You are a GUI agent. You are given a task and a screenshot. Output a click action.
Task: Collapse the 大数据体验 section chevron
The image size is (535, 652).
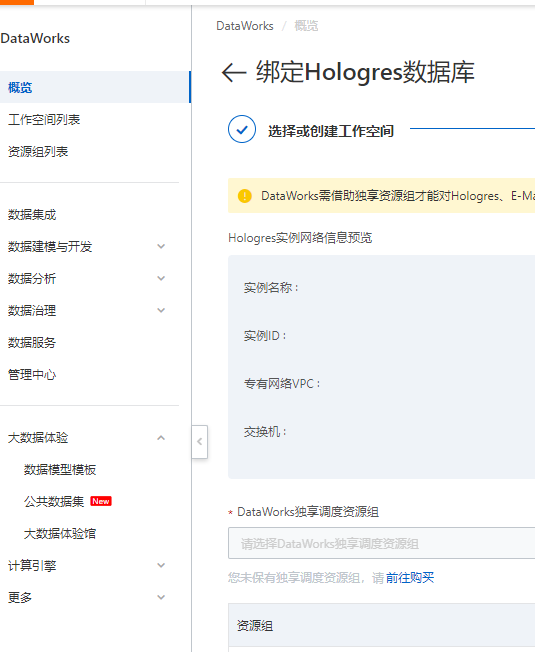point(161,438)
